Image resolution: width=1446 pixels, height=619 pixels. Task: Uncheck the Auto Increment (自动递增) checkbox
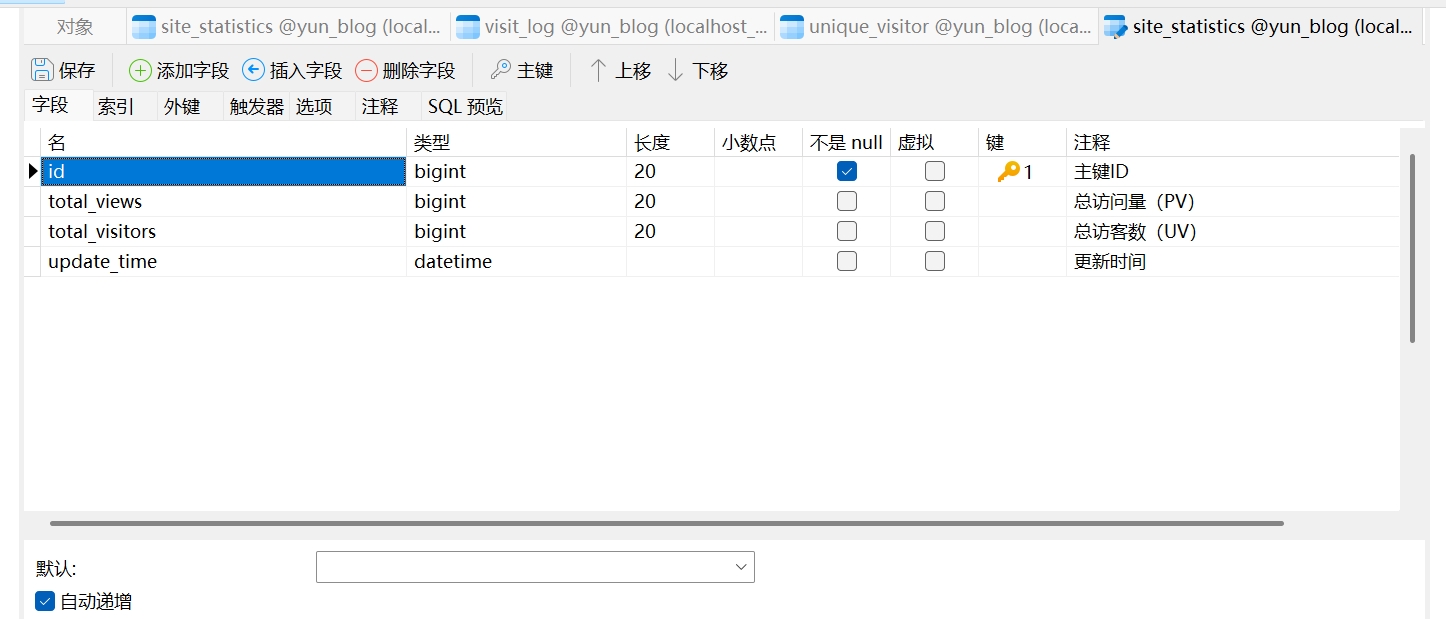(45, 601)
